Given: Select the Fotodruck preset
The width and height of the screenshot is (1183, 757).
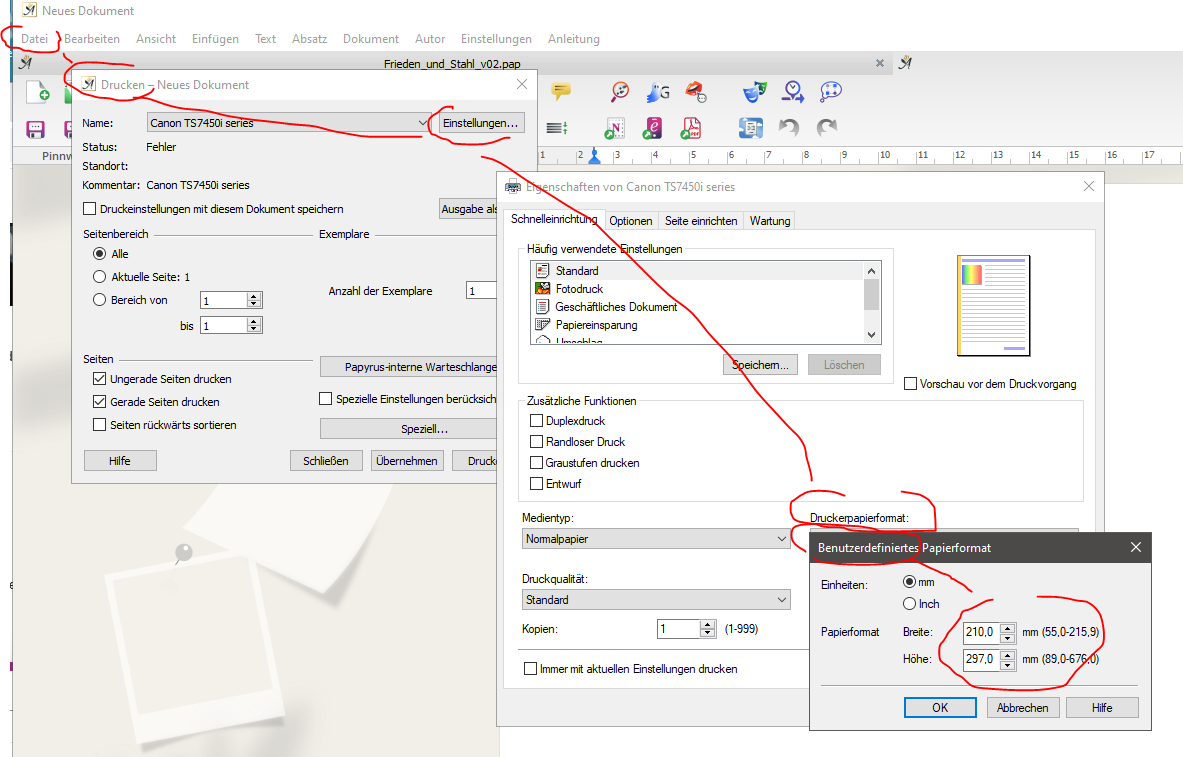Looking at the screenshot, I should tap(579, 289).
